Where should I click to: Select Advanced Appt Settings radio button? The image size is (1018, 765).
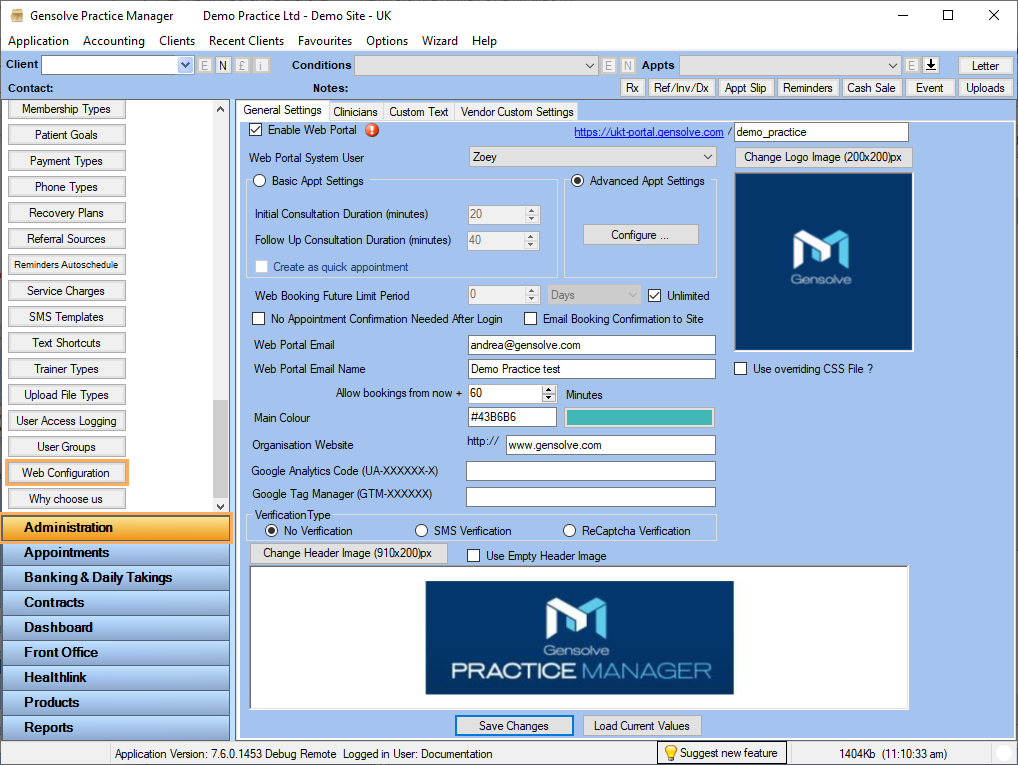tap(577, 181)
